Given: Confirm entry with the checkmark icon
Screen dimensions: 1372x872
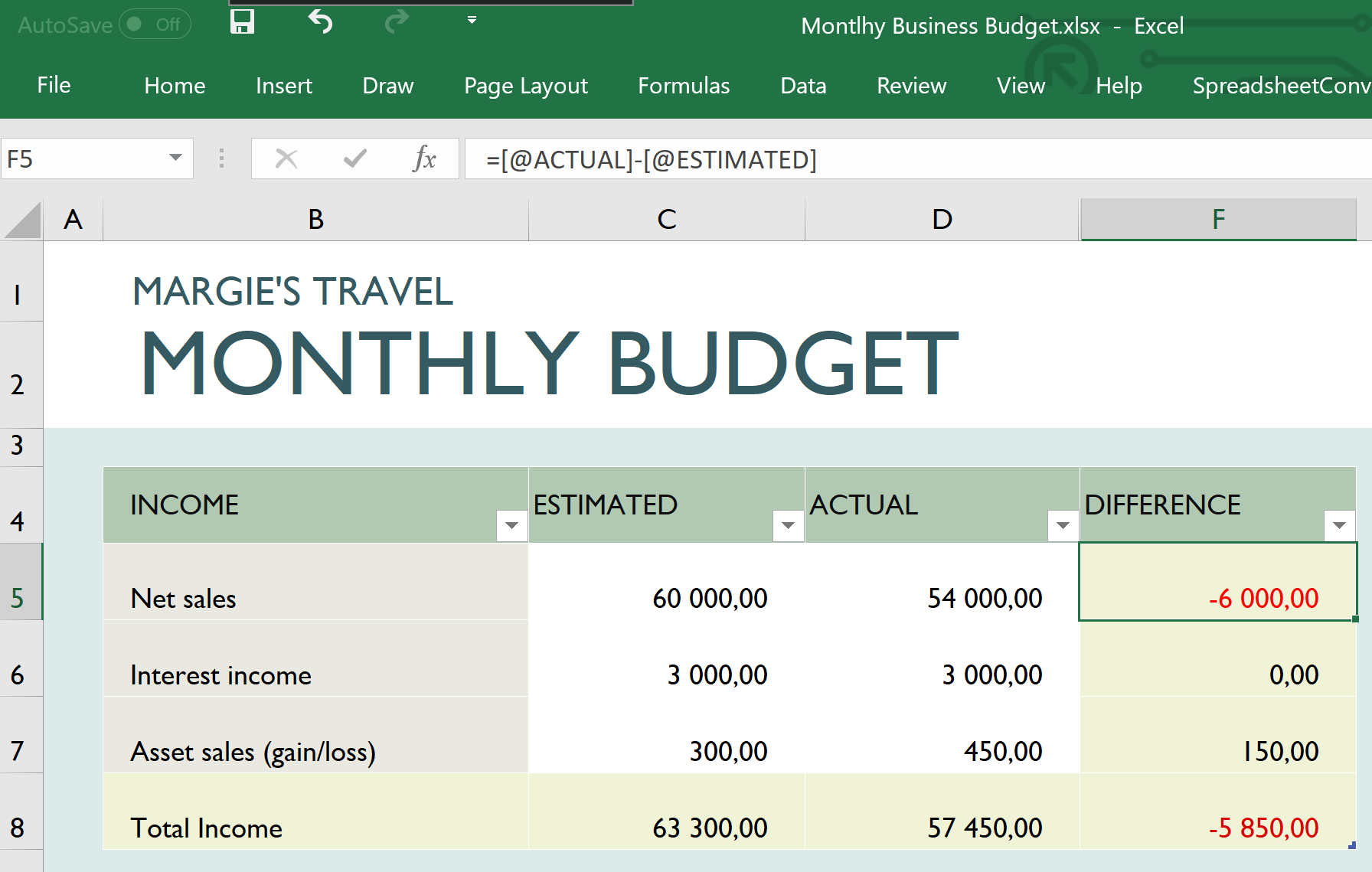Looking at the screenshot, I should (355, 158).
